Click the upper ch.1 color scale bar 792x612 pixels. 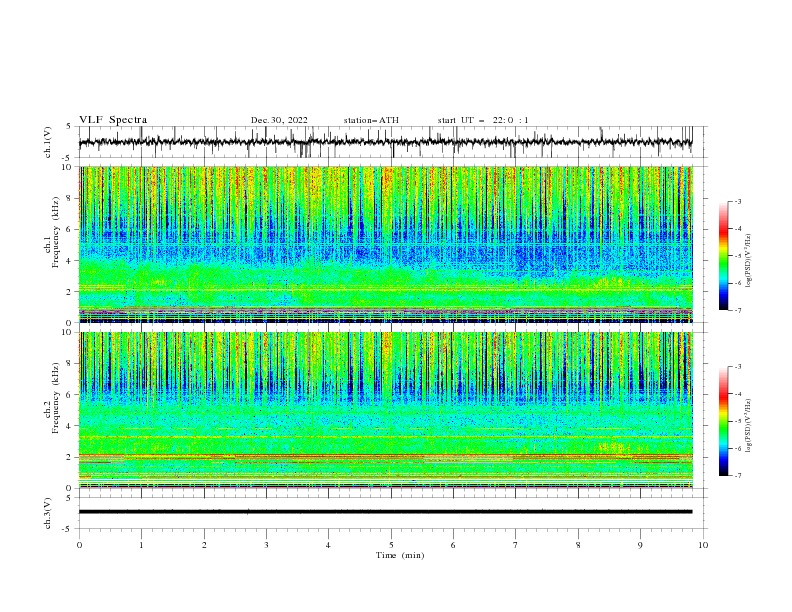pyautogui.click(x=724, y=256)
